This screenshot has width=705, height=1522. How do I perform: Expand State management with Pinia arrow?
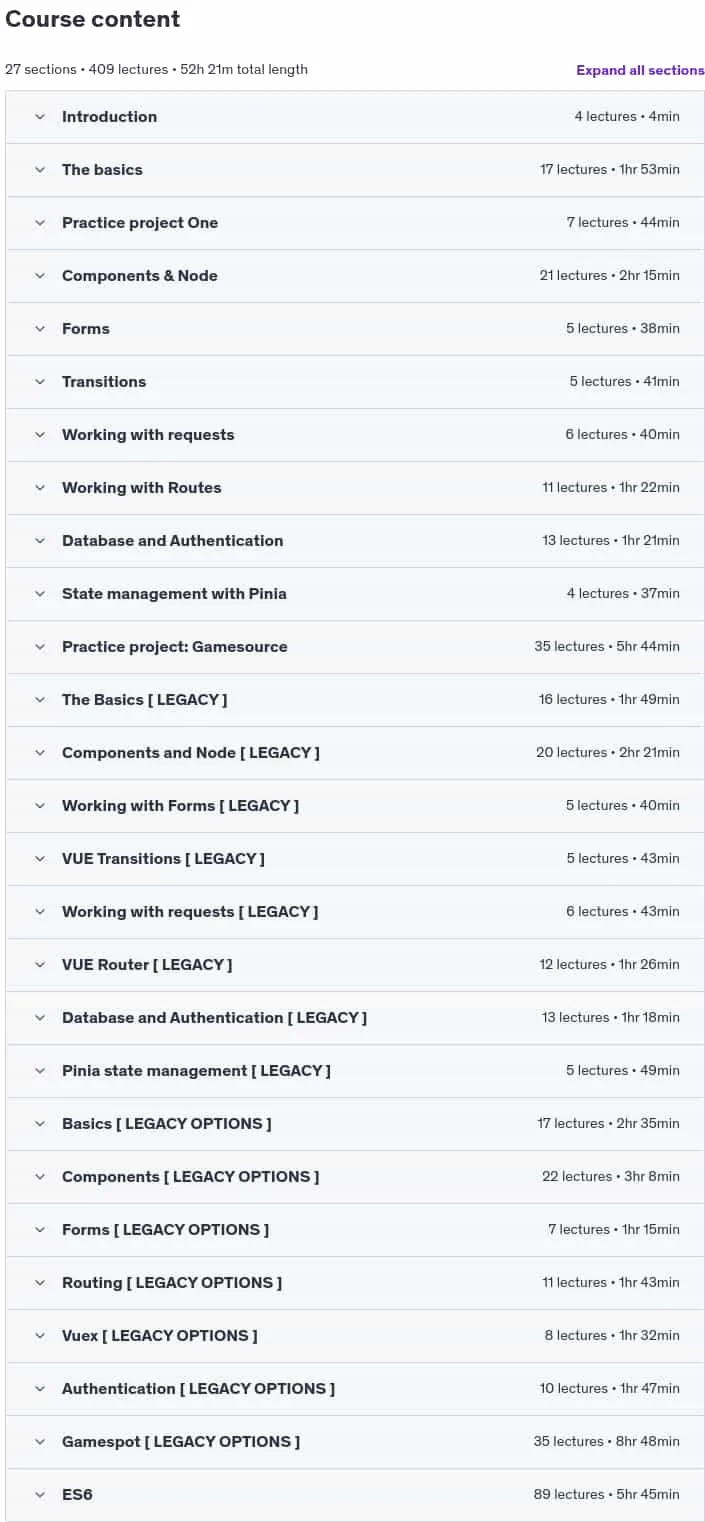pos(40,594)
